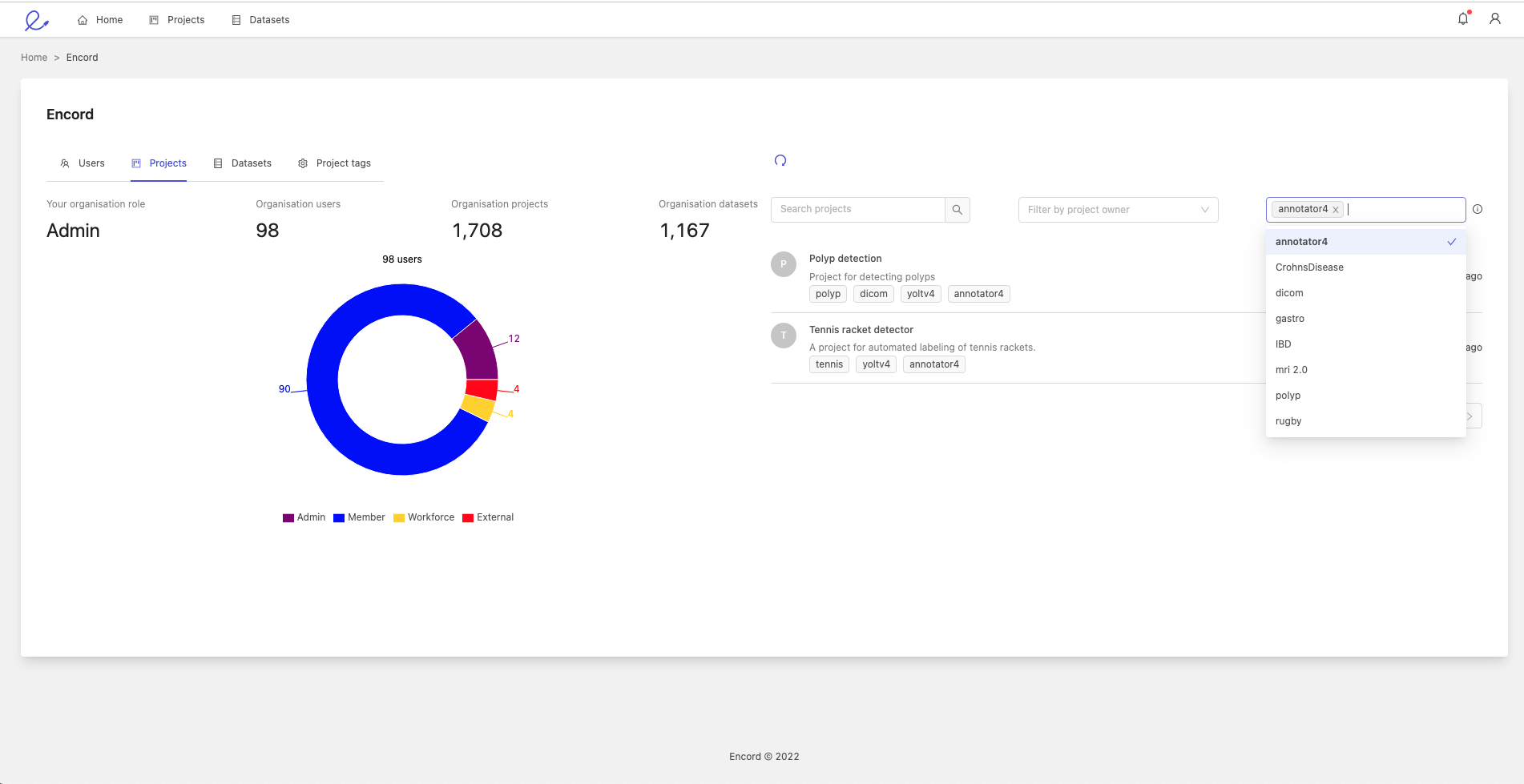Click the yellow Workforce chart segment
This screenshot has width=1524, height=784.
click(478, 407)
